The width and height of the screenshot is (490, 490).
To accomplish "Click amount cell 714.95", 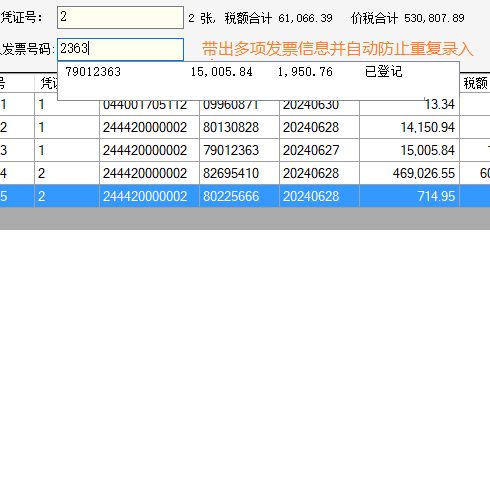I will tap(410, 196).
